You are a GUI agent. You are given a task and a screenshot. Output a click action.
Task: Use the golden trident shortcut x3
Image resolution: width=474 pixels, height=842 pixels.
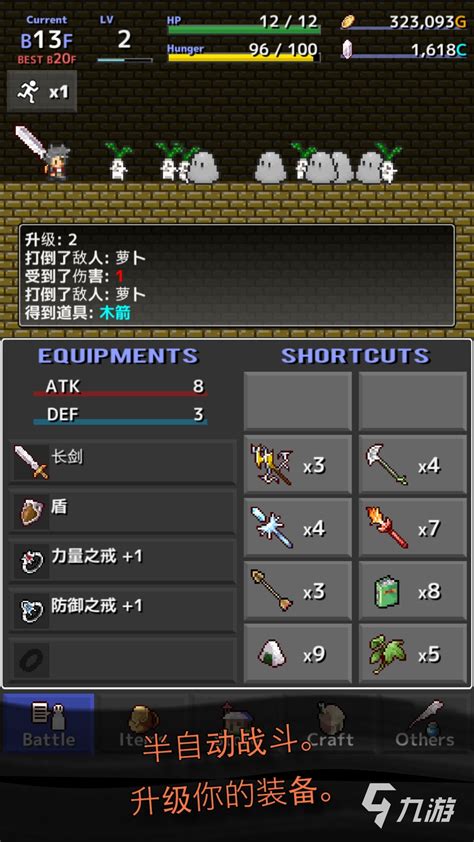tap(298, 464)
